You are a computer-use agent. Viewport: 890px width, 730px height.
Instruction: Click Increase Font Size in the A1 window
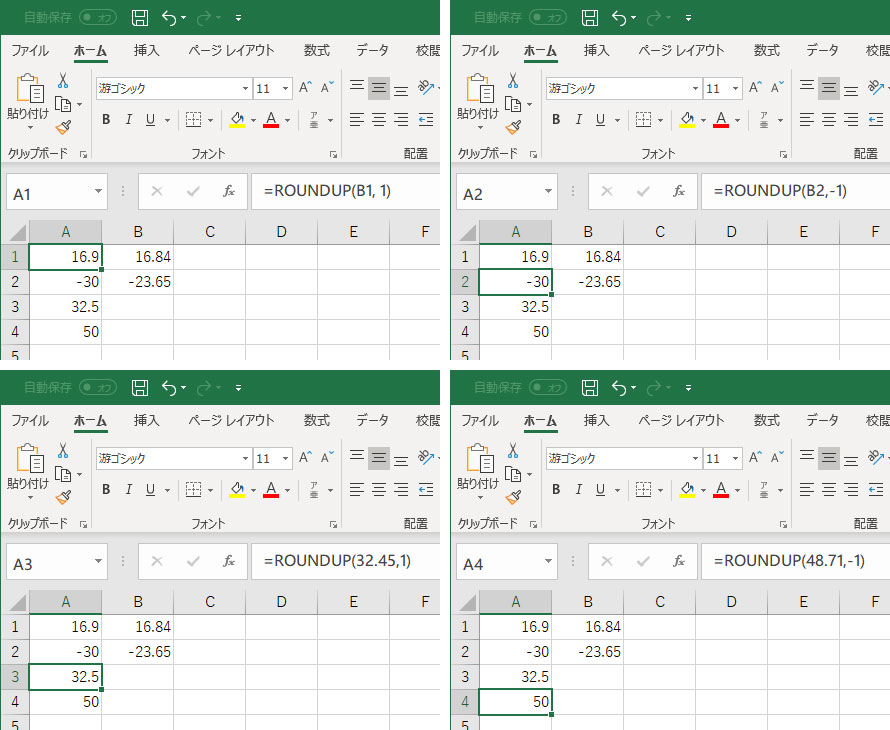(305, 87)
